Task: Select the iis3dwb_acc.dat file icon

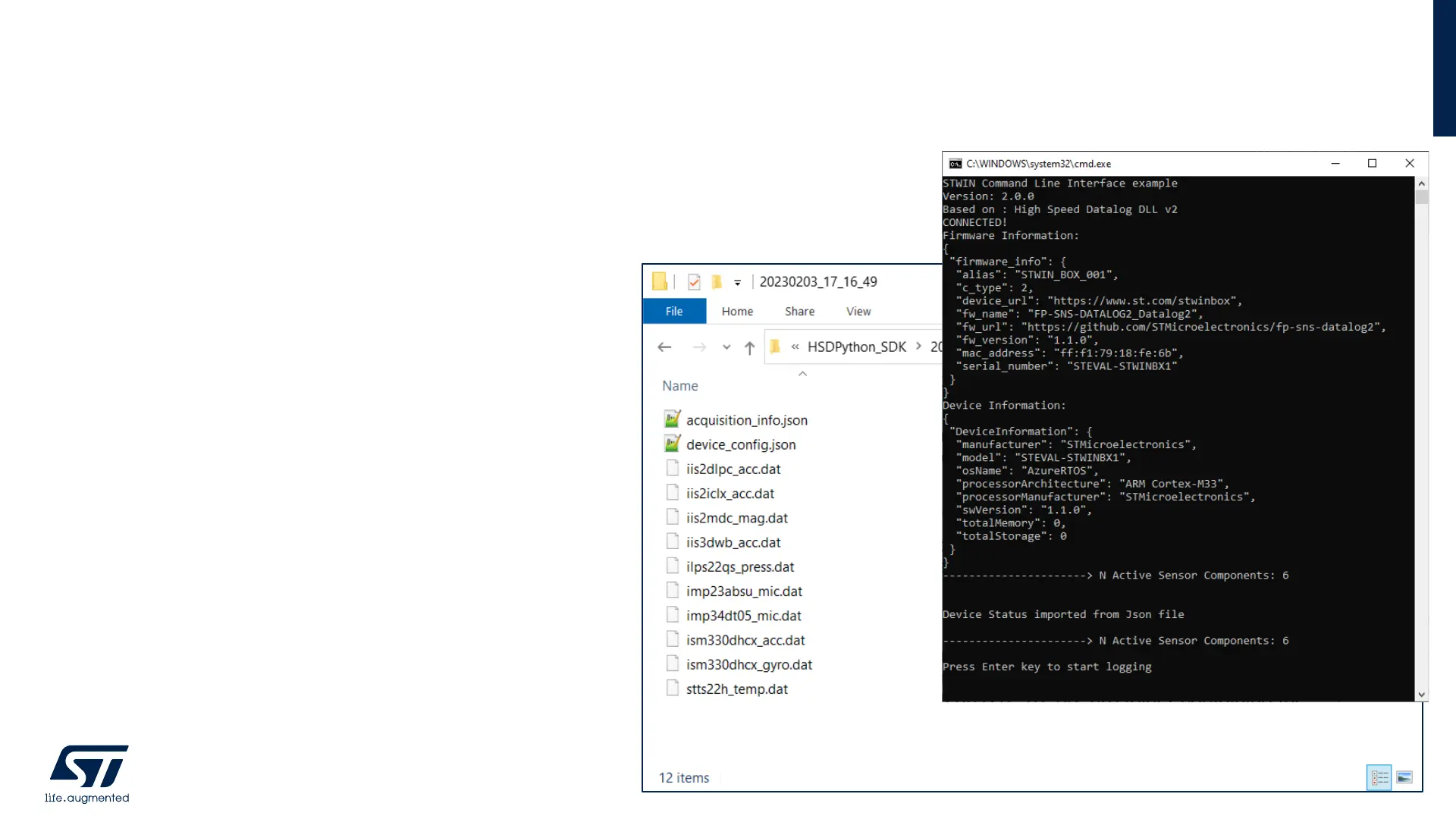Action: tap(672, 541)
